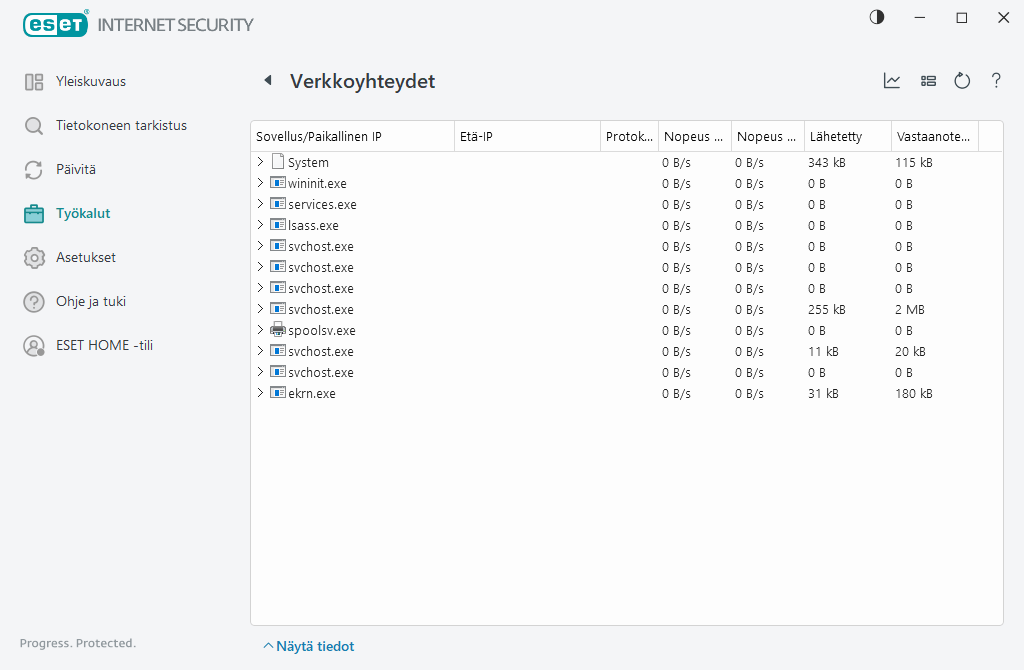Navigate back with the arrow near Verkkoyhteydet
This screenshot has height=670, width=1024.
pyautogui.click(x=267, y=81)
